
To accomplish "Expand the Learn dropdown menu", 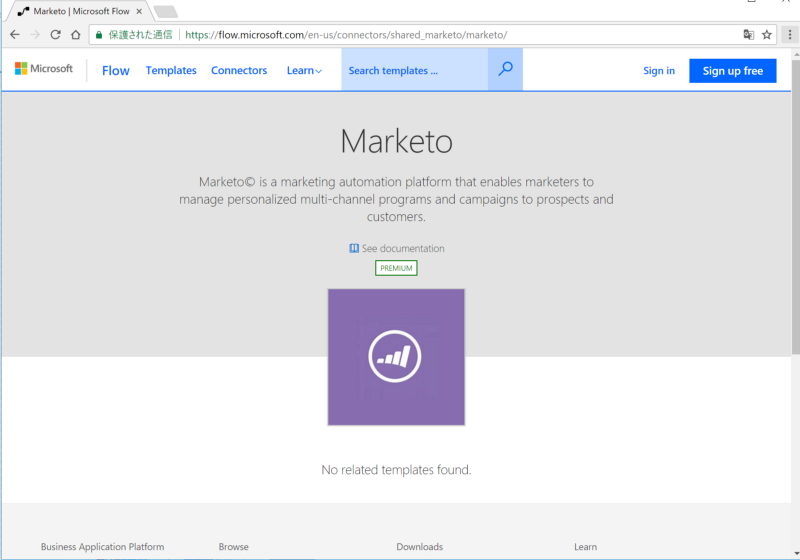I will pyautogui.click(x=304, y=70).
